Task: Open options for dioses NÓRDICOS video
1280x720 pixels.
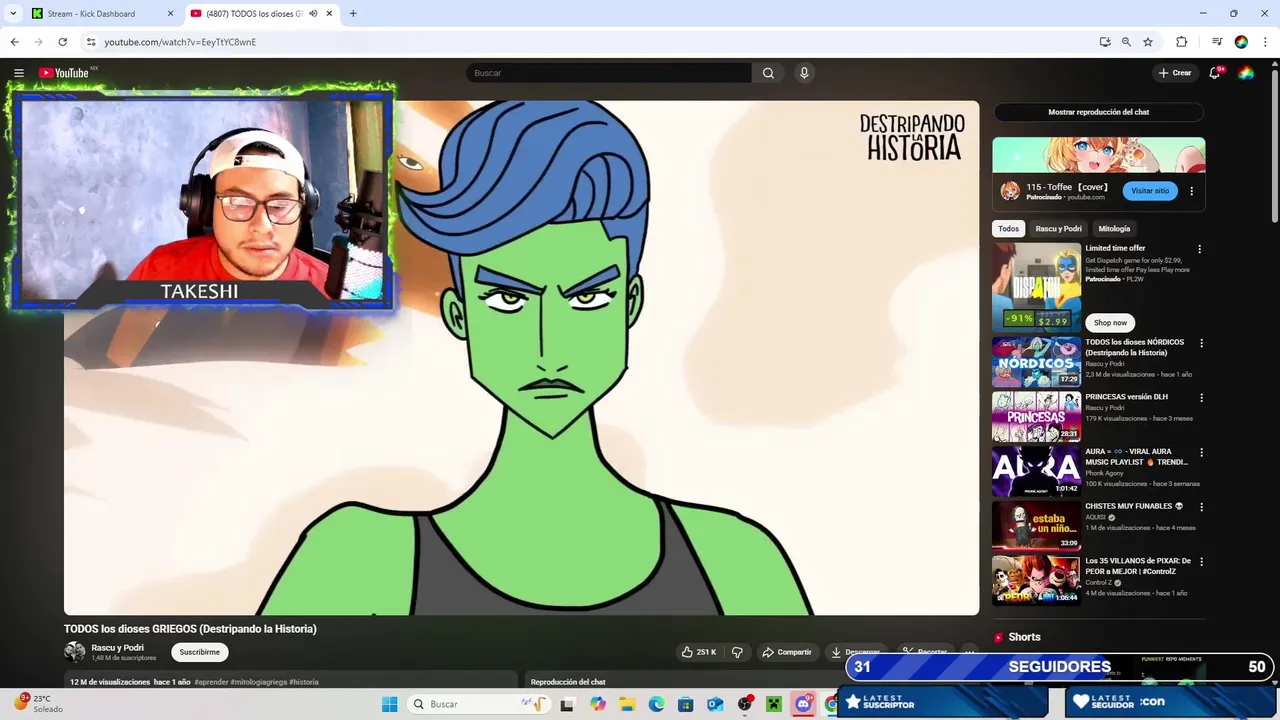Action: pos(1201,343)
